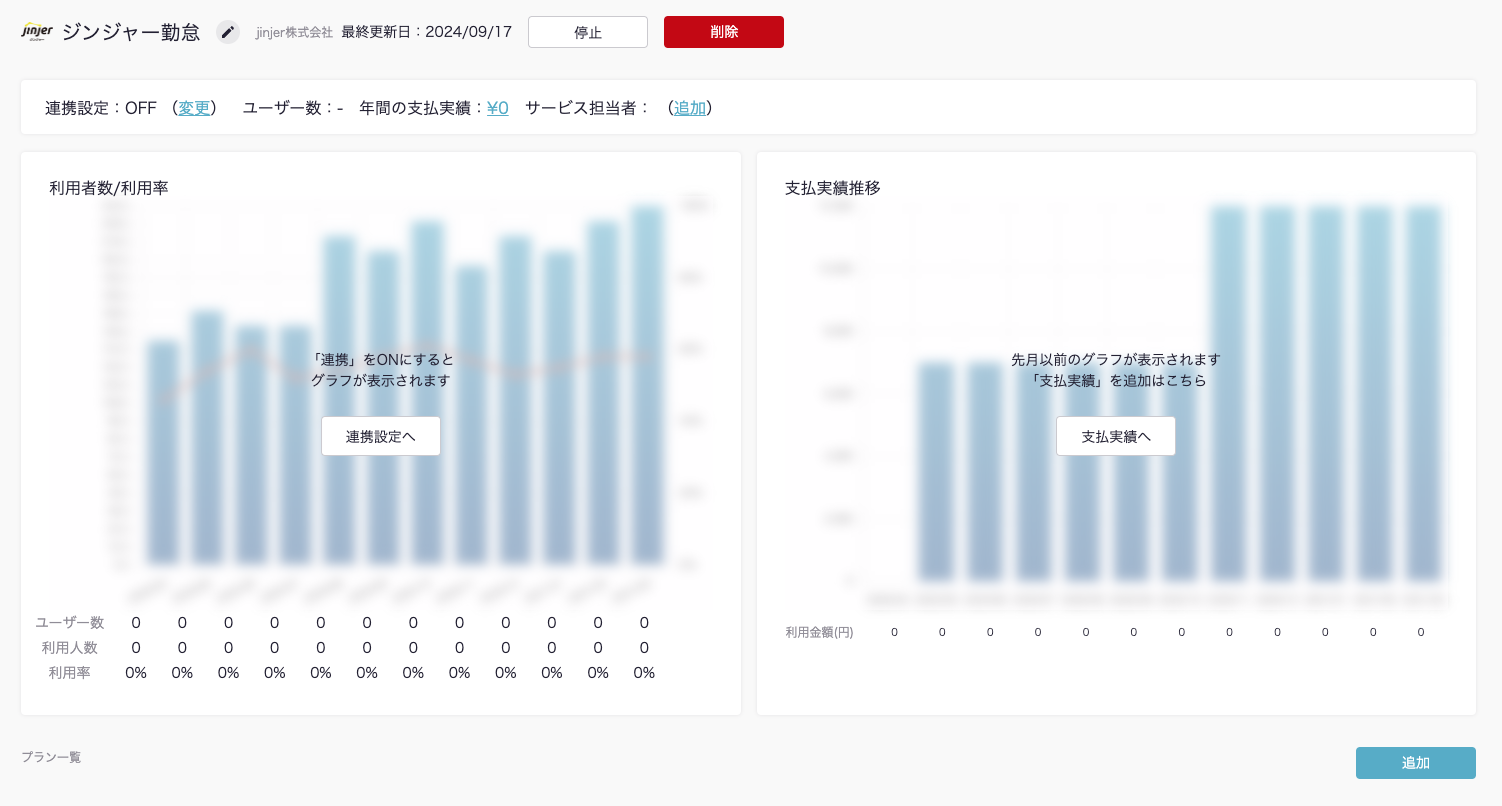Click the 最終更新日 date text

tap(426, 32)
